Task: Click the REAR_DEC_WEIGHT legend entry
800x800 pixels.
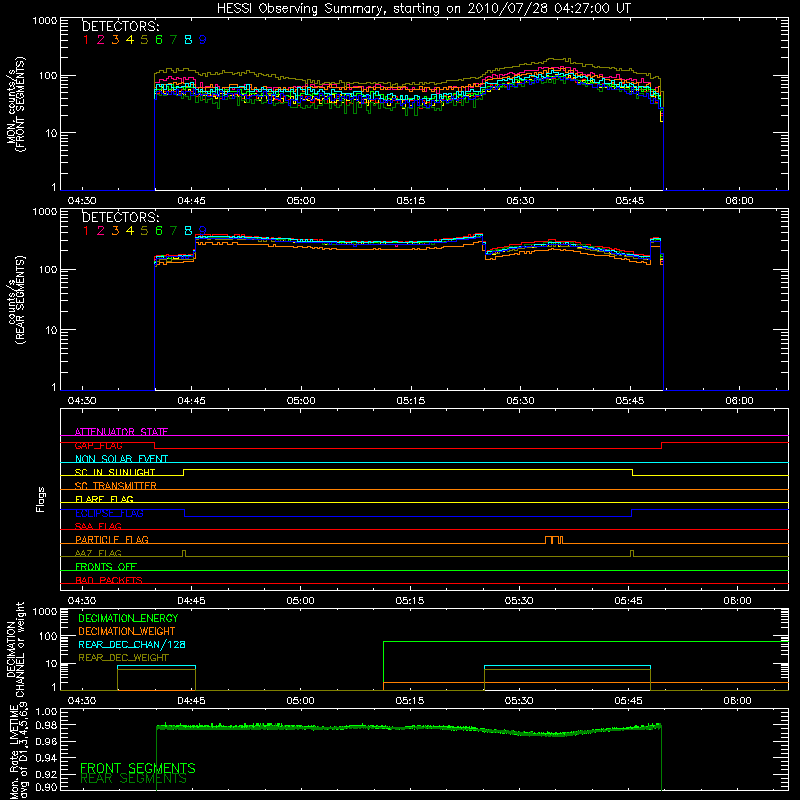Action: [123, 658]
